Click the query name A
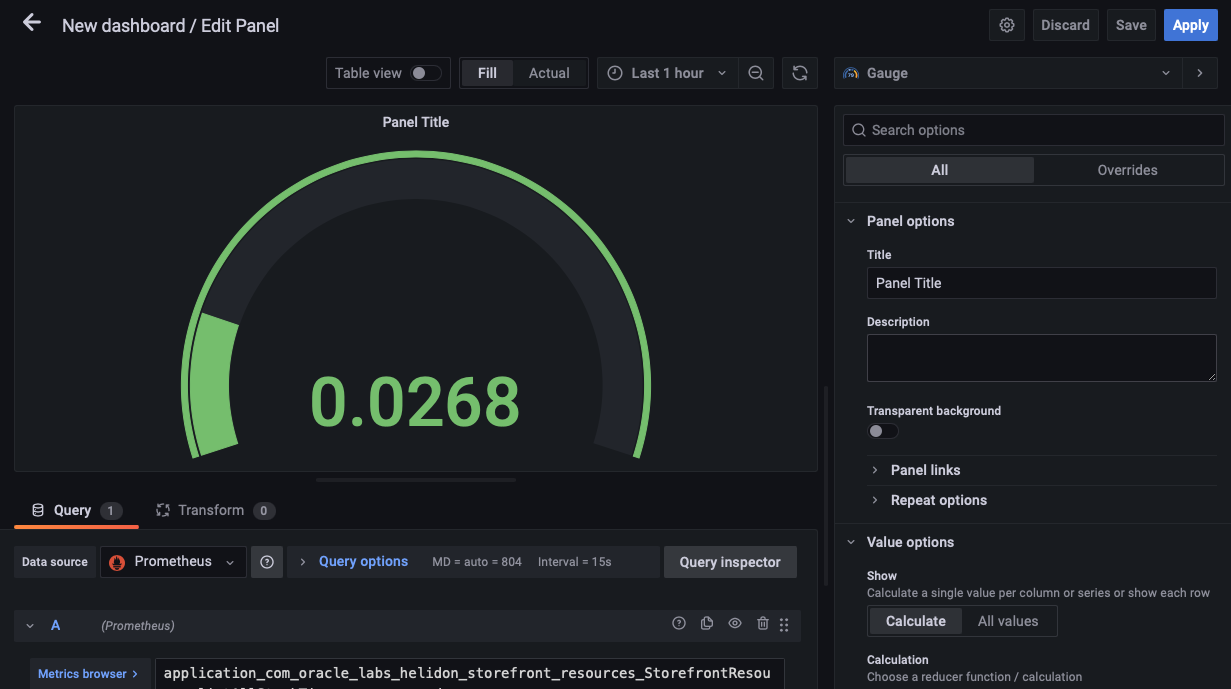Image resolution: width=1231 pixels, height=689 pixels. (56, 625)
